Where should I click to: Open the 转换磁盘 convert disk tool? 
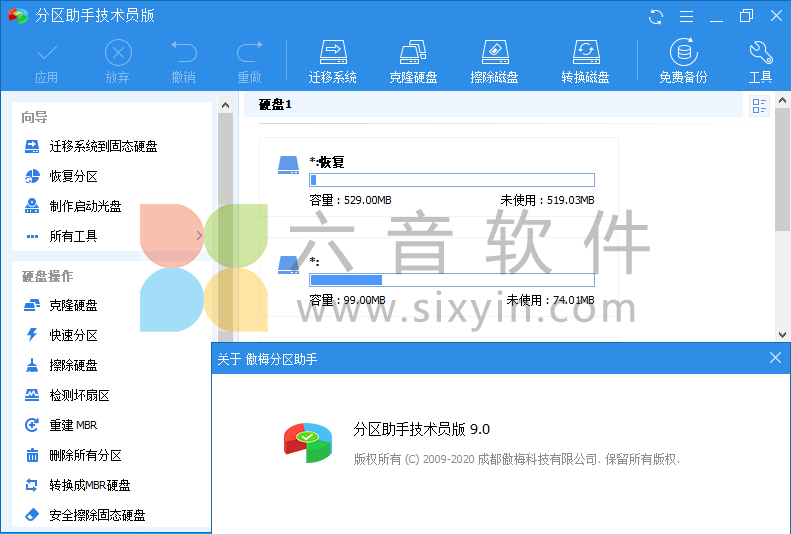coord(585,62)
